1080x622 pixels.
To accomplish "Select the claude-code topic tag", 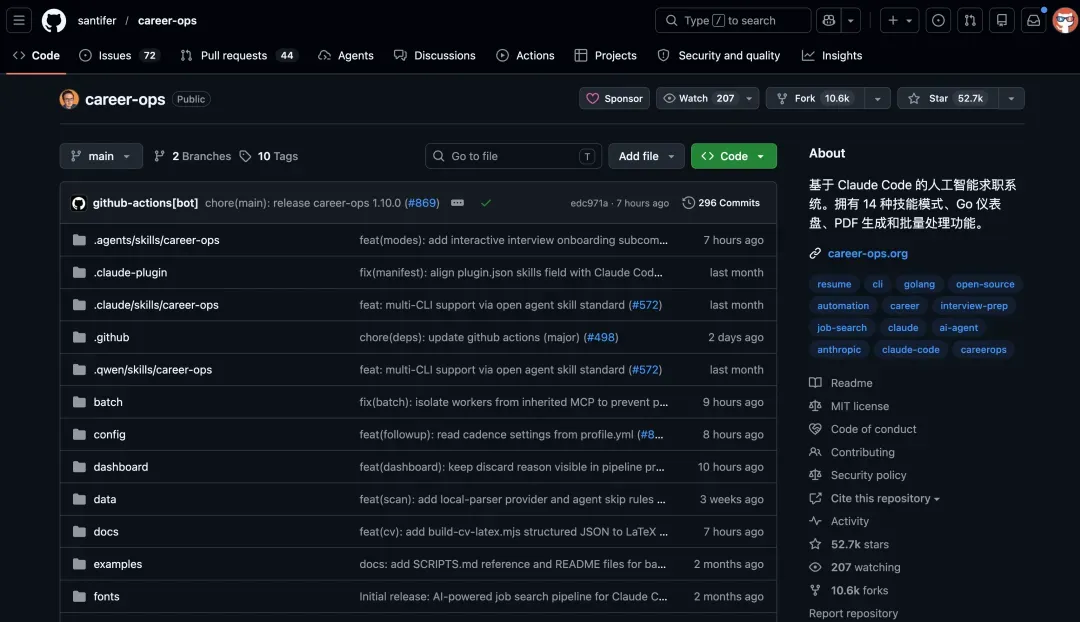I will click(910, 350).
